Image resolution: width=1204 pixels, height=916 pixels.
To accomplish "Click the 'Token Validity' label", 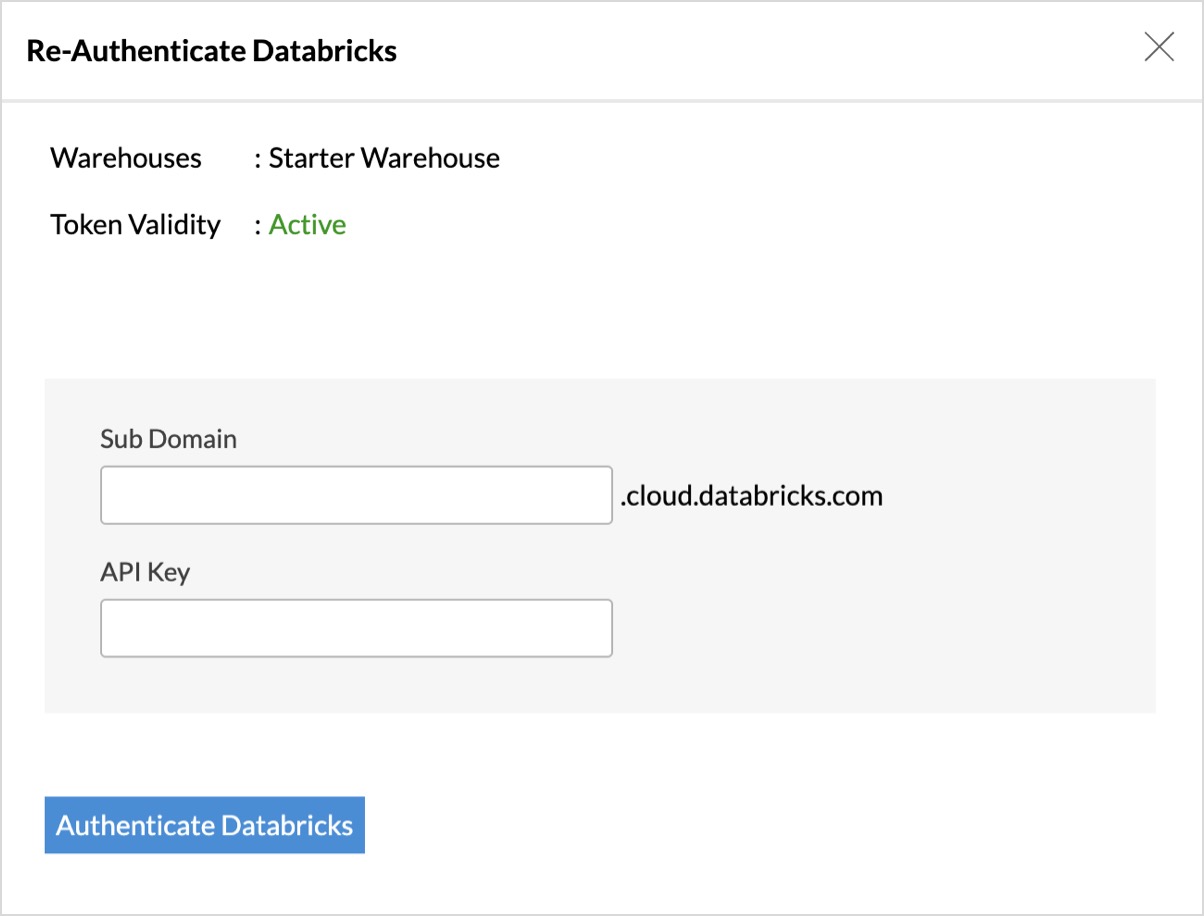I will pos(135,224).
